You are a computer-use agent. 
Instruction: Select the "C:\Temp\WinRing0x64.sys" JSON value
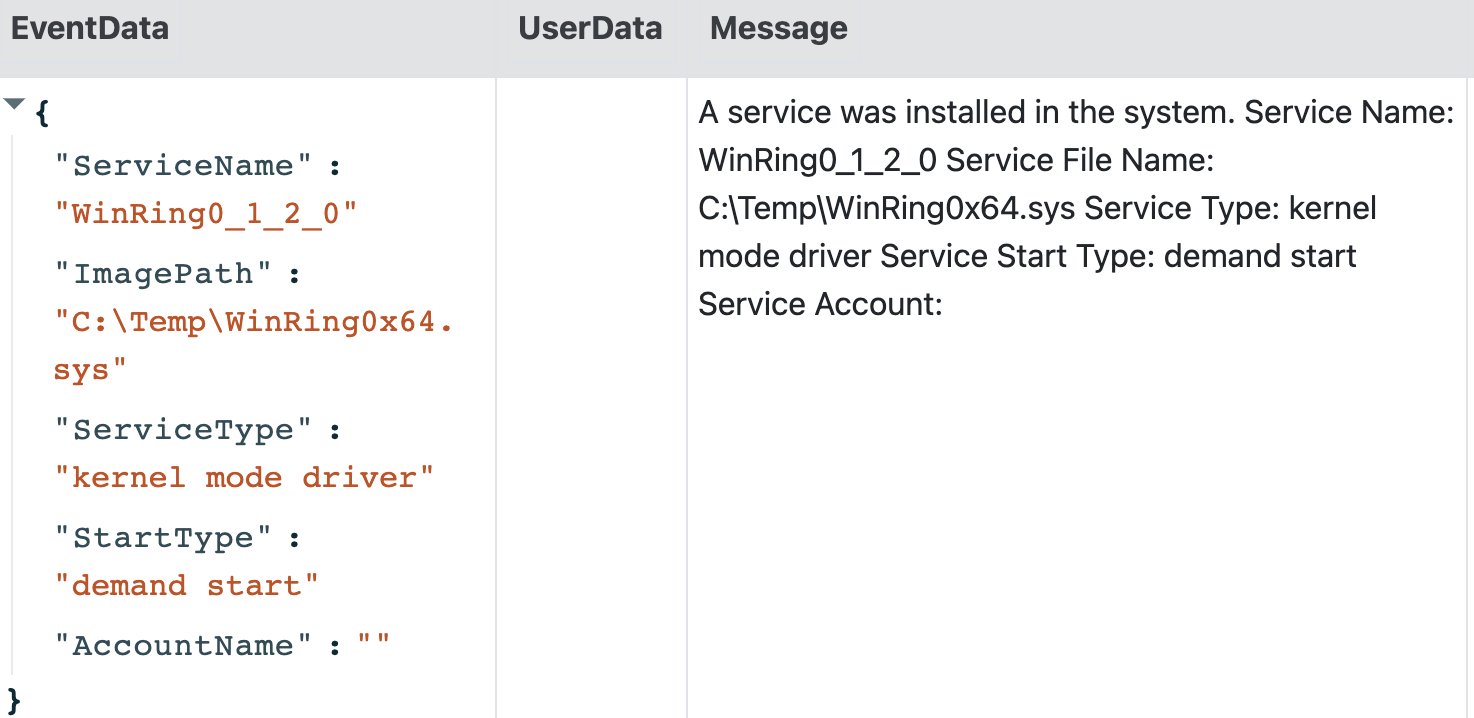253,346
